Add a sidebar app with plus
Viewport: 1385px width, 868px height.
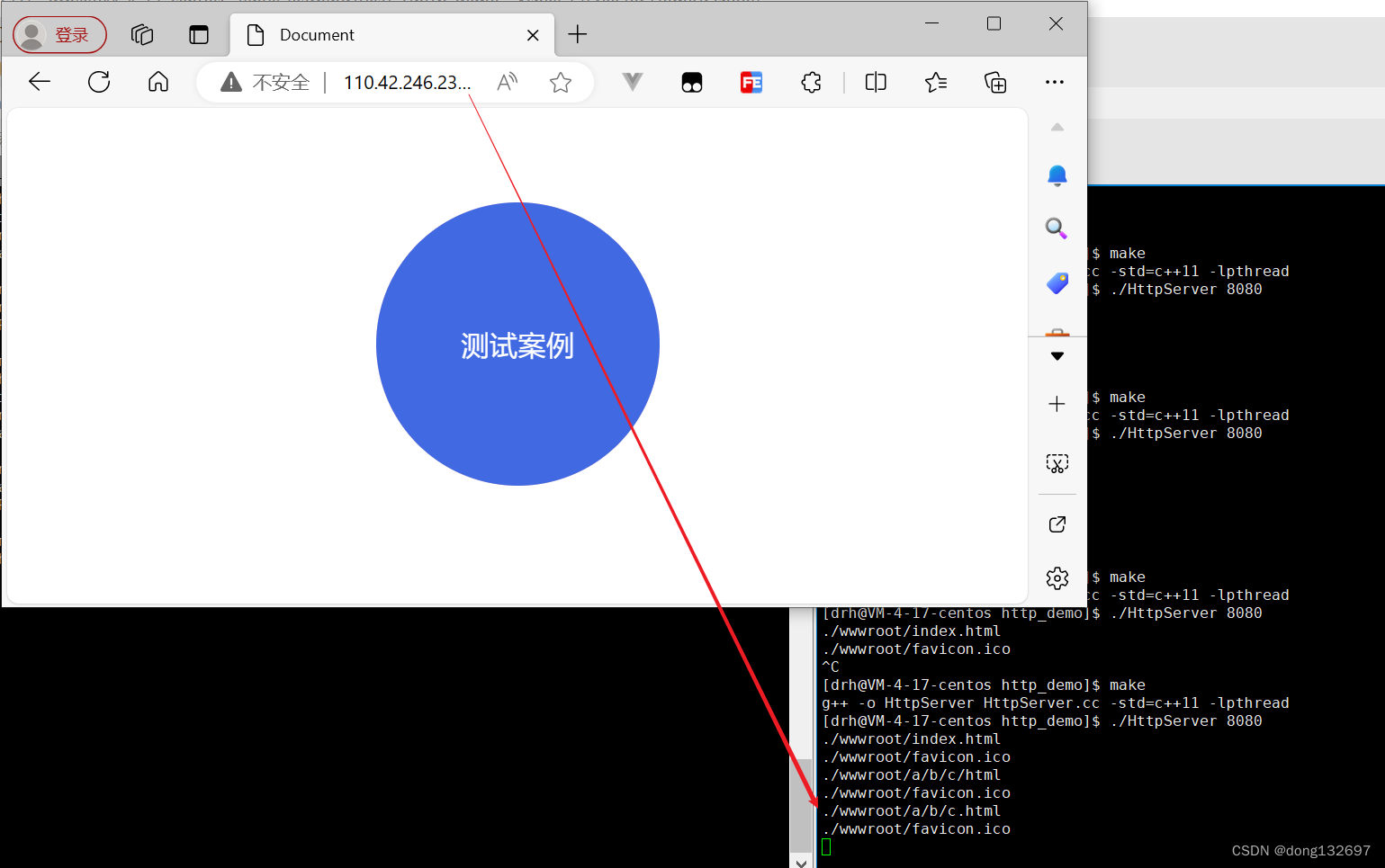coord(1057,404)
